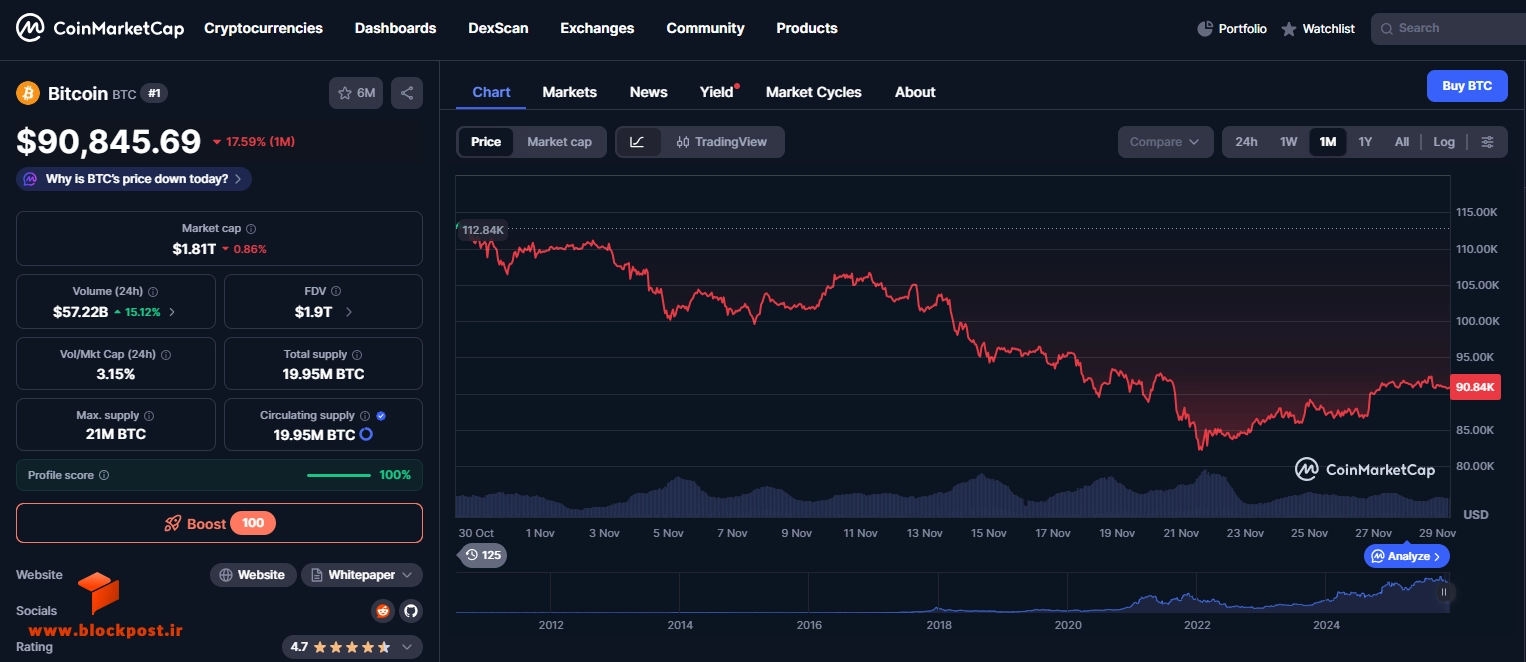Click the 125 history clock badge

click(x=483, y=555)
